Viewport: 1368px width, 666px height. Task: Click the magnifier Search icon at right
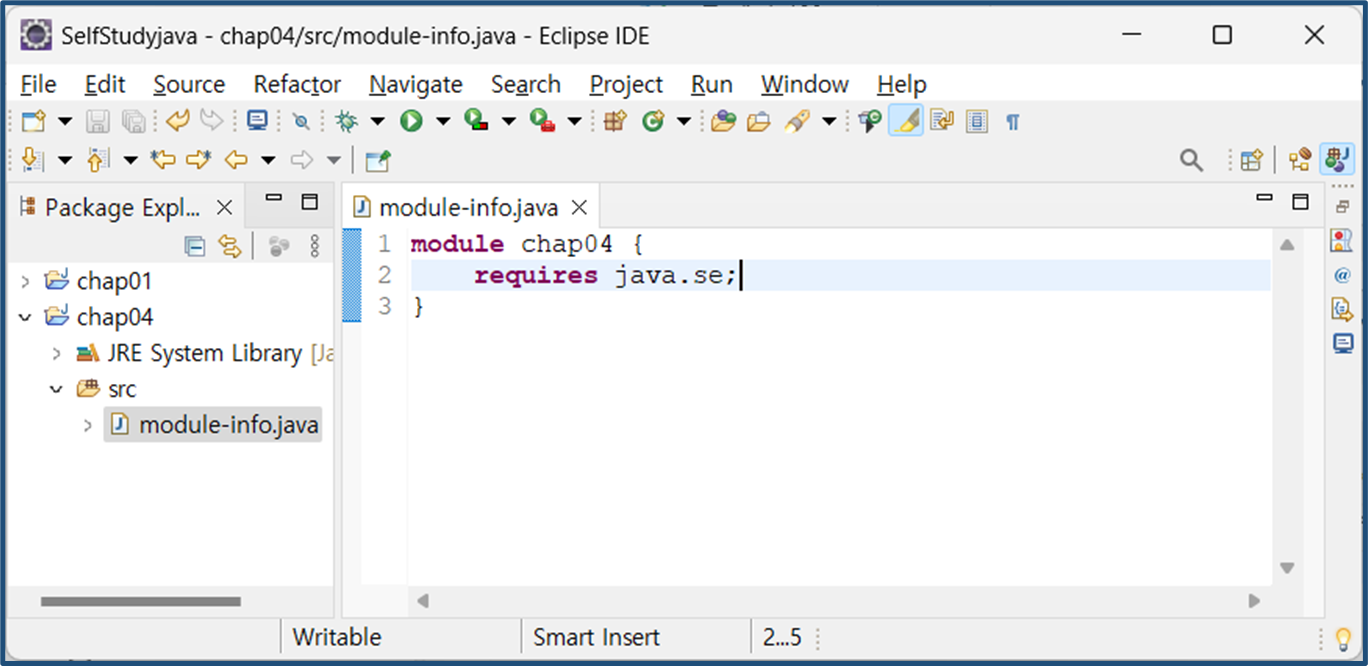coord(1191,160)
